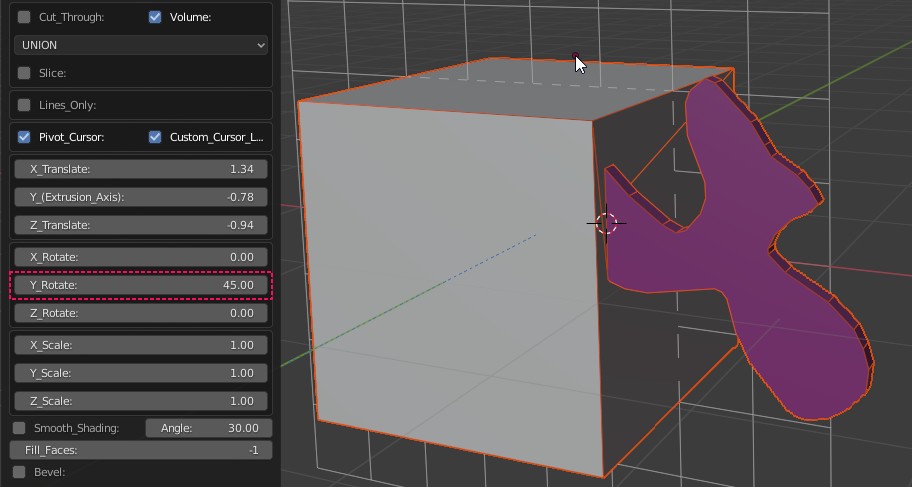Enable the Smooth_Shading checkbox
912x487 pixels.
click(19, 428)
